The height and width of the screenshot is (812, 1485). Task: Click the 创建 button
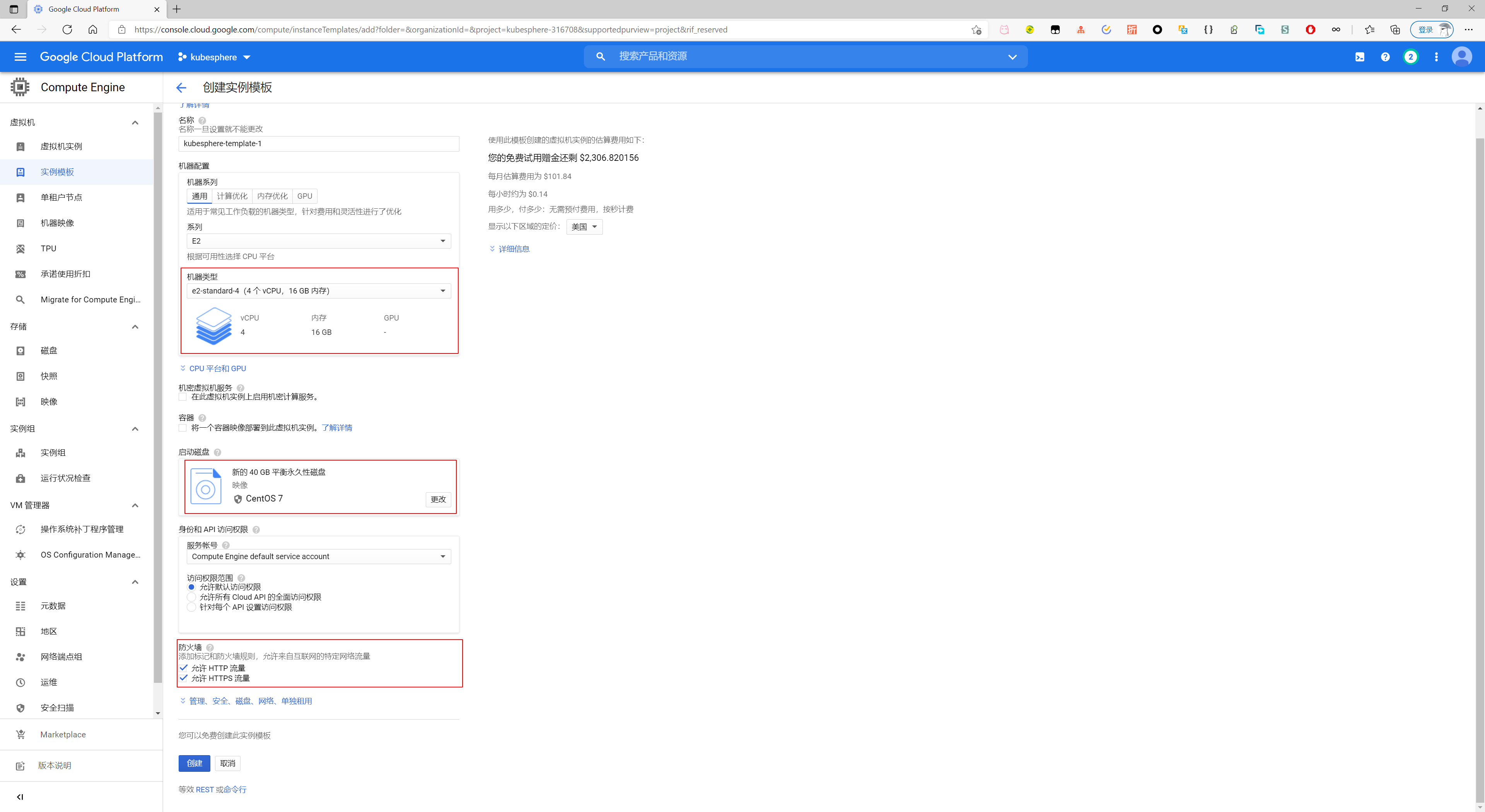click(x=194, y=763)
